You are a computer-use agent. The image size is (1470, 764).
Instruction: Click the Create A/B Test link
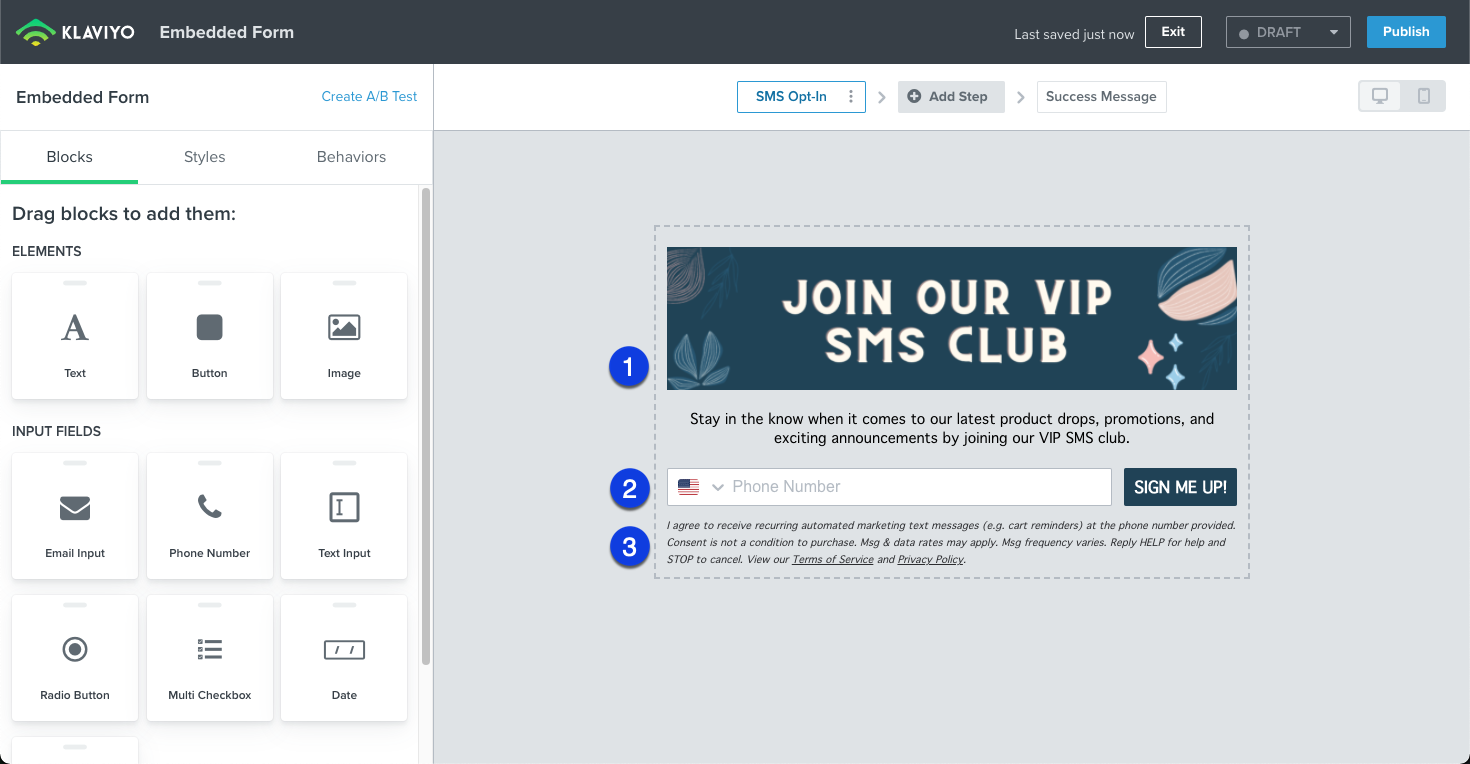[369, 97]
